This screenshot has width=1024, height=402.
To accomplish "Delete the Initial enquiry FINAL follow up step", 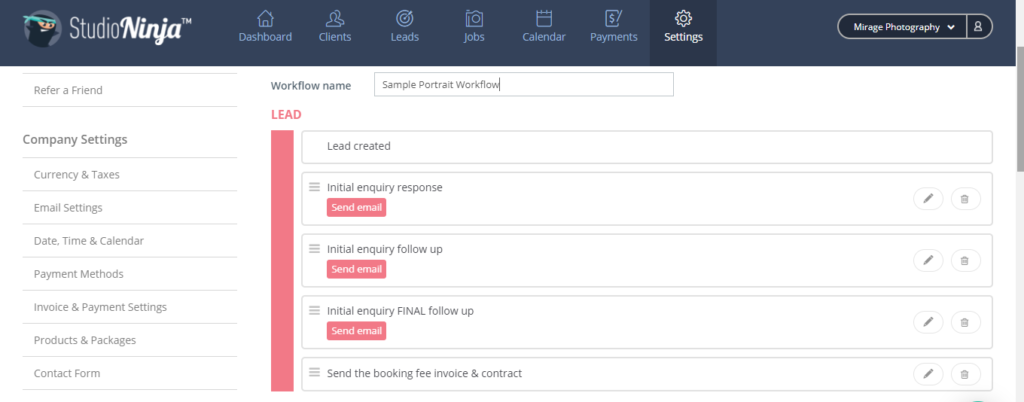I will tap(965, 322).
